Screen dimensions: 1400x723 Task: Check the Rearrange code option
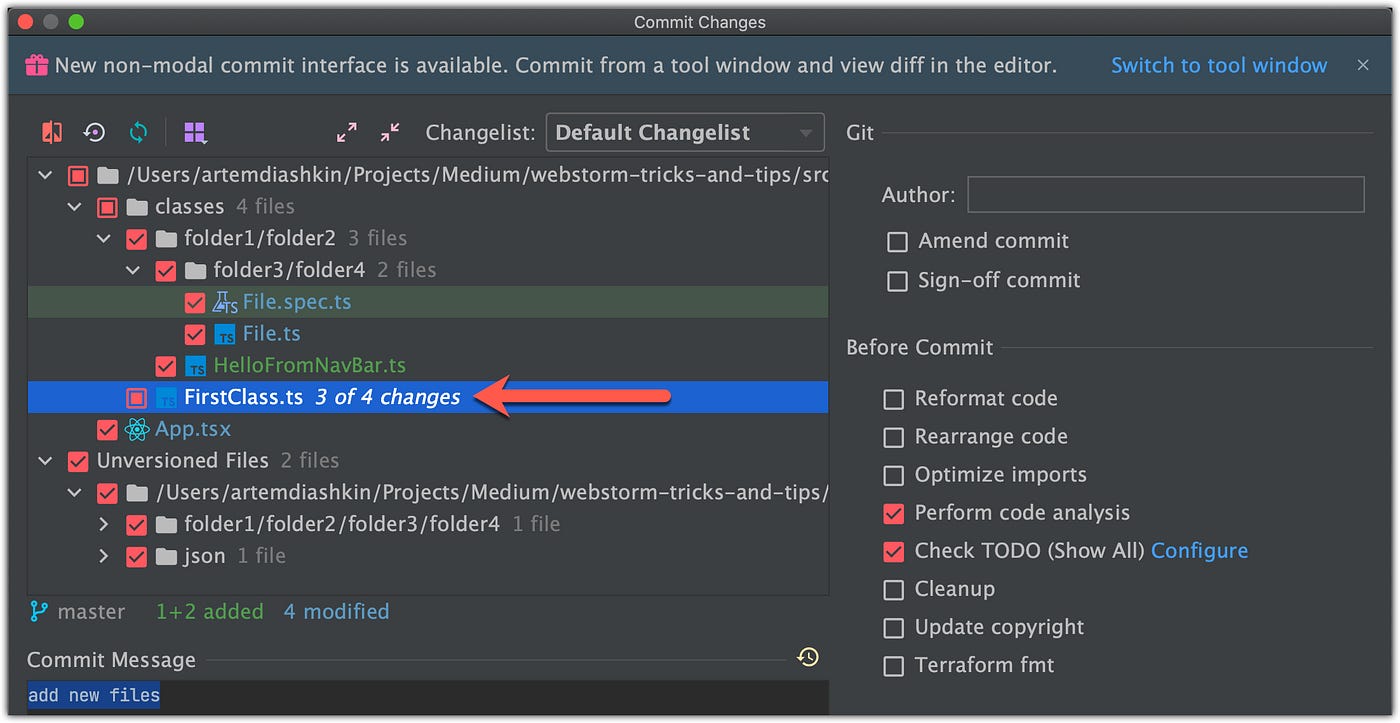click(x=893, y=437)
